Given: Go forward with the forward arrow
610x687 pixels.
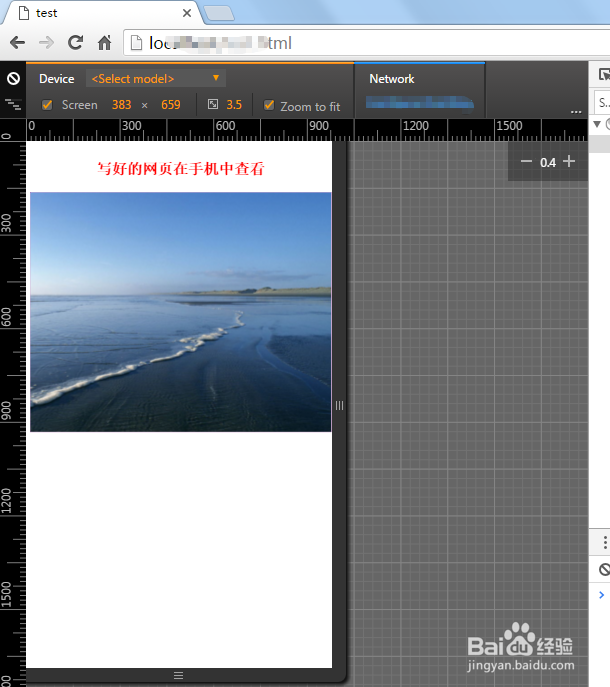Looking at the screenshot, I should [x=46, y=43].
